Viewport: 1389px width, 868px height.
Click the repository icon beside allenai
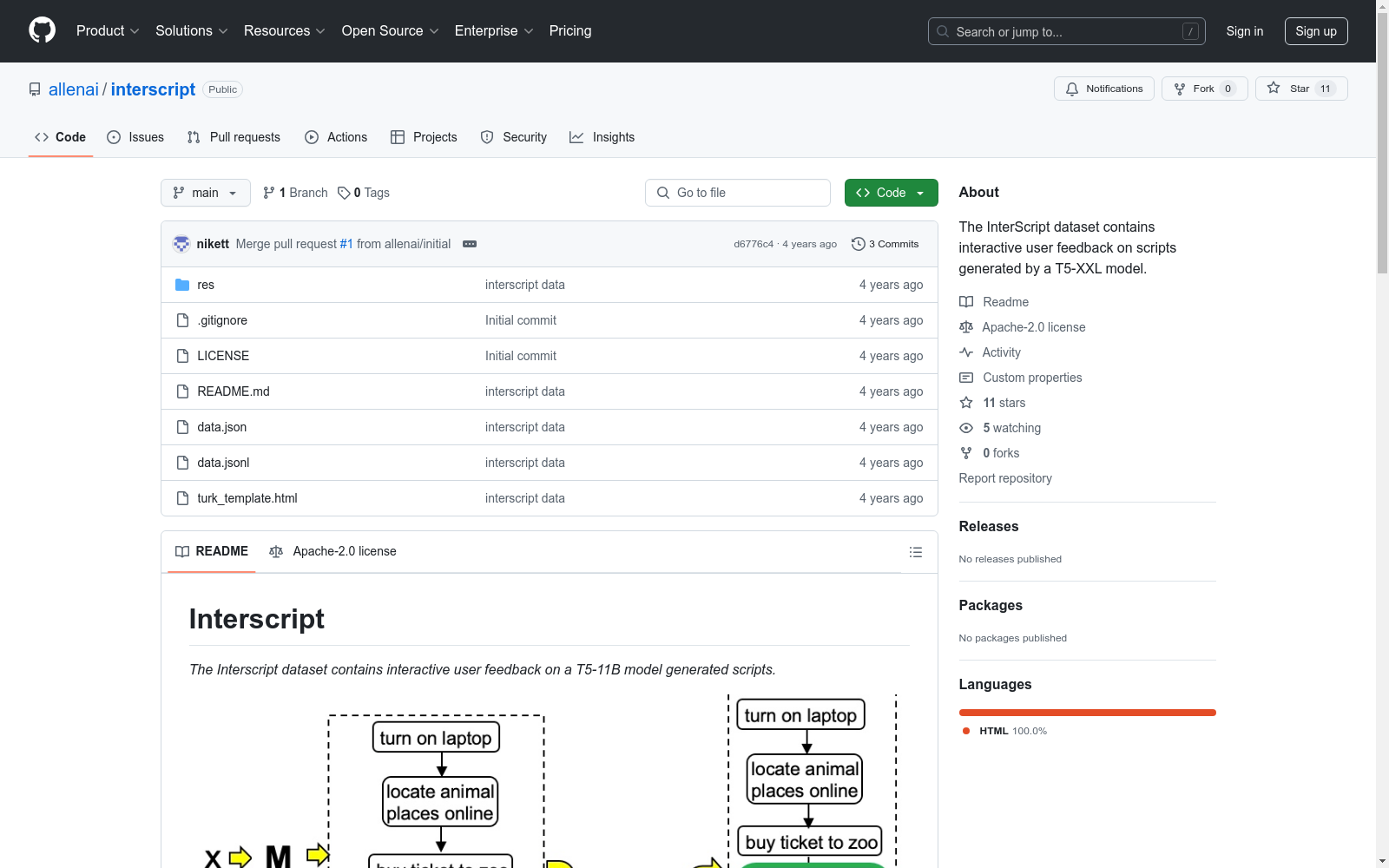pos(35,89)
